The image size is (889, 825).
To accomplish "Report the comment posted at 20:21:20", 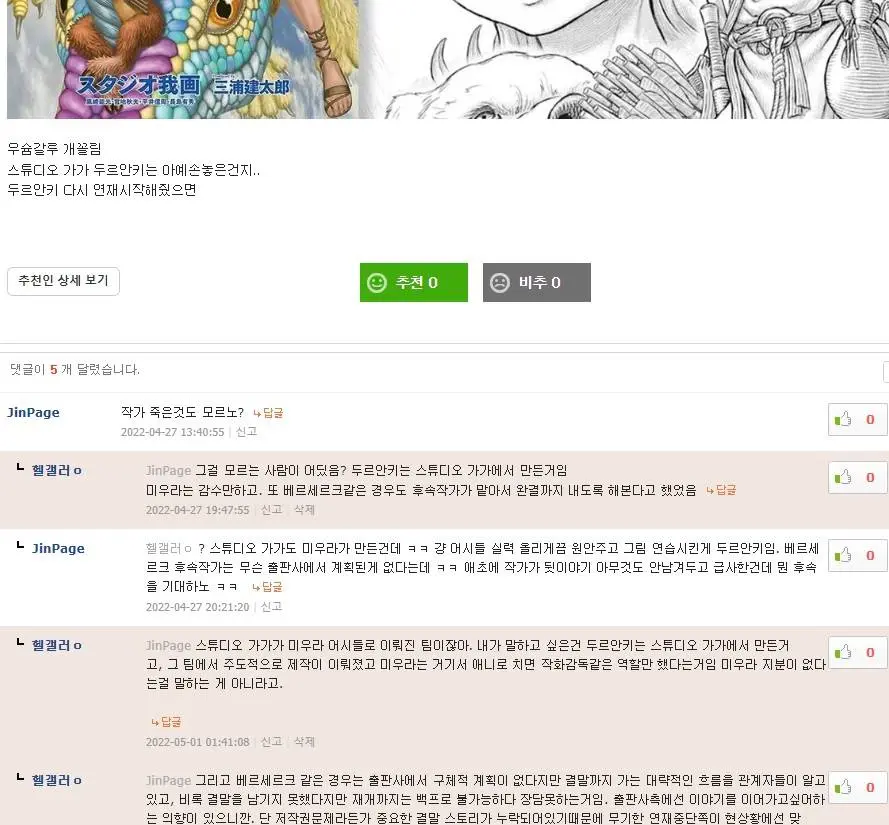I will click(x=271, y=607).
